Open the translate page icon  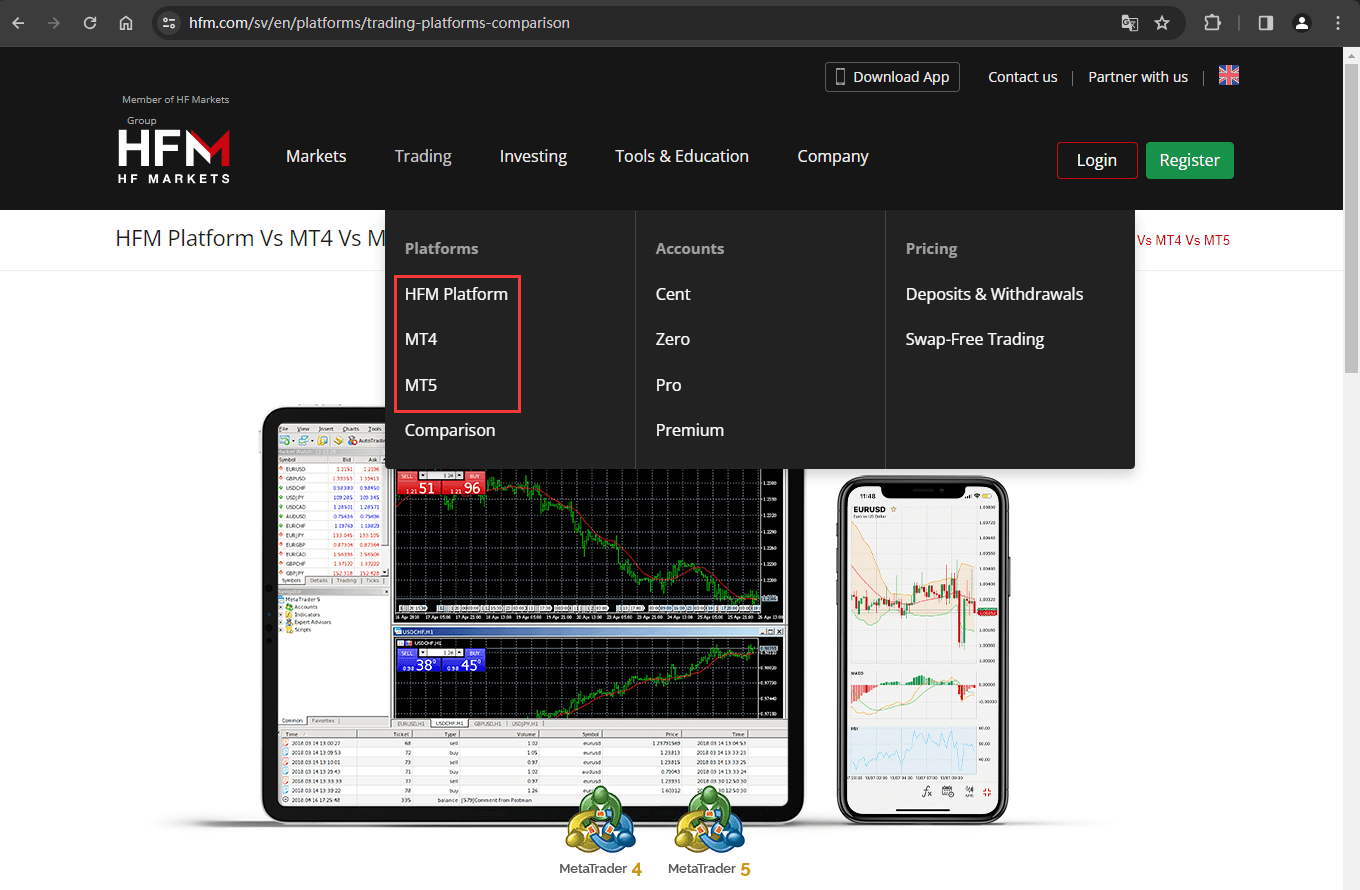tap(1129, 22)
